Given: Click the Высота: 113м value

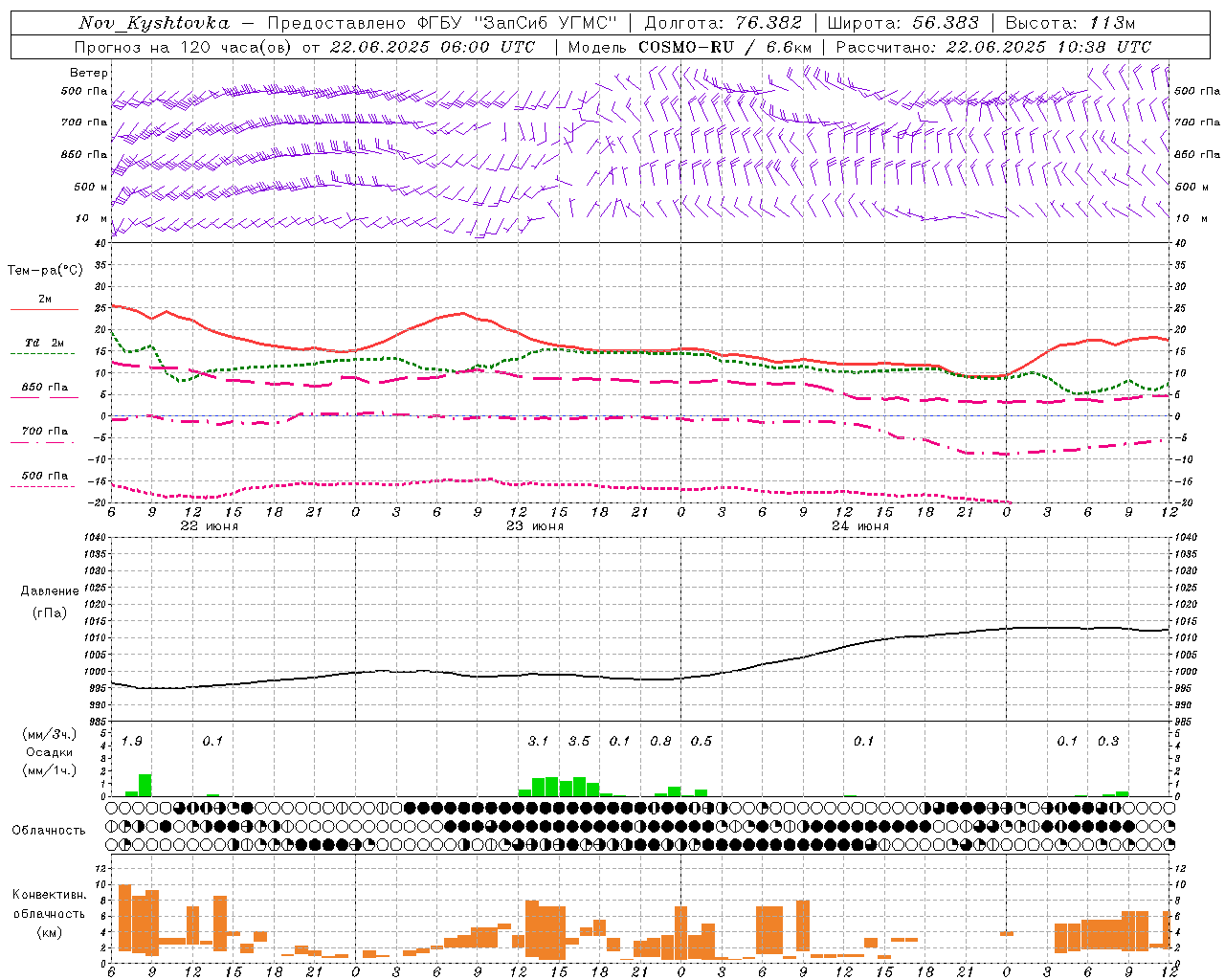Looking at the screenshot, I should coord(1070,23).
